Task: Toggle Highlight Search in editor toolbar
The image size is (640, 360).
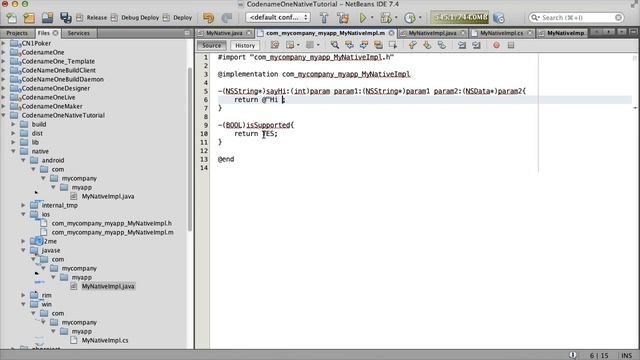Action: (378, 45)
